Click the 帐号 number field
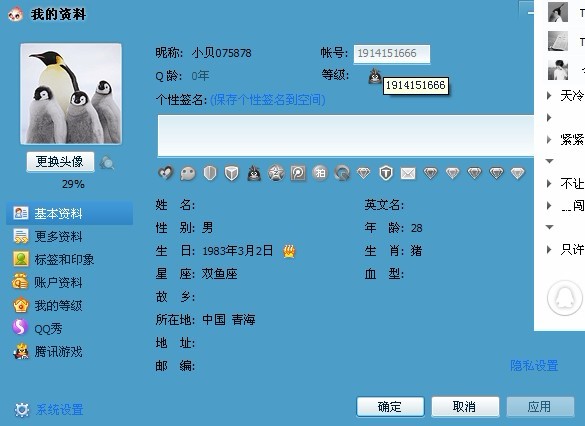Screen dimensions: 585x426 tap(392, 54)
